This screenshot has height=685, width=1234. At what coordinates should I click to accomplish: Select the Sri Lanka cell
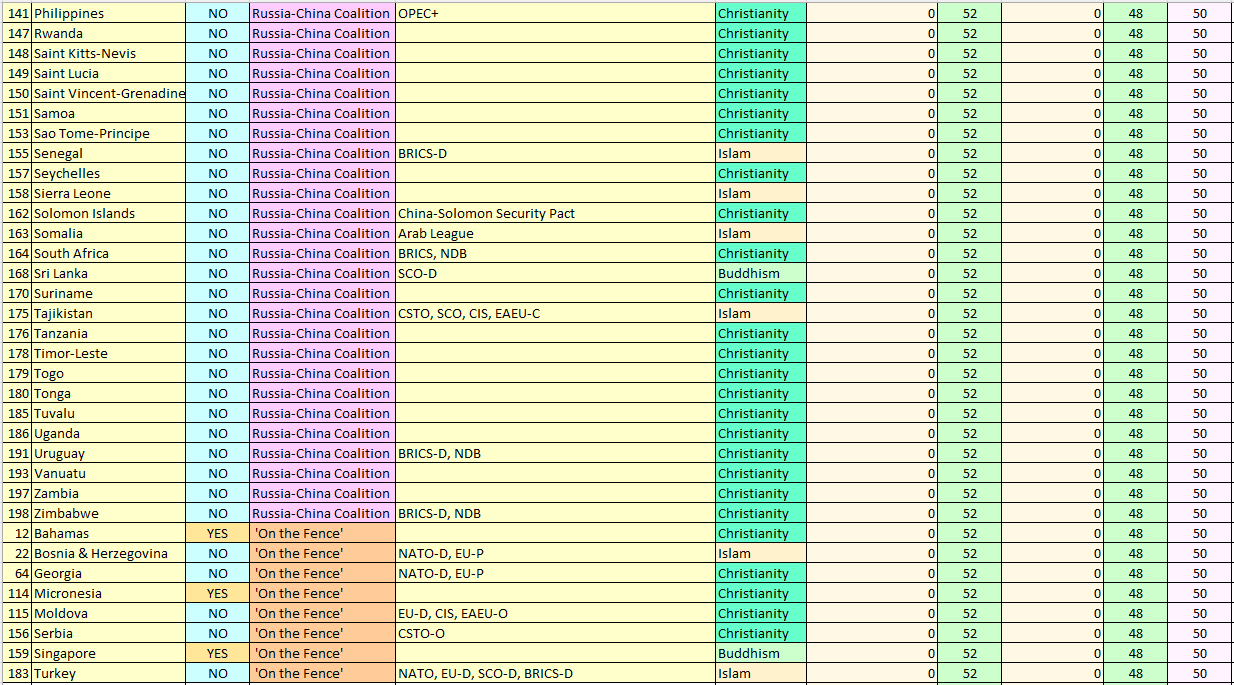(109, 274)
